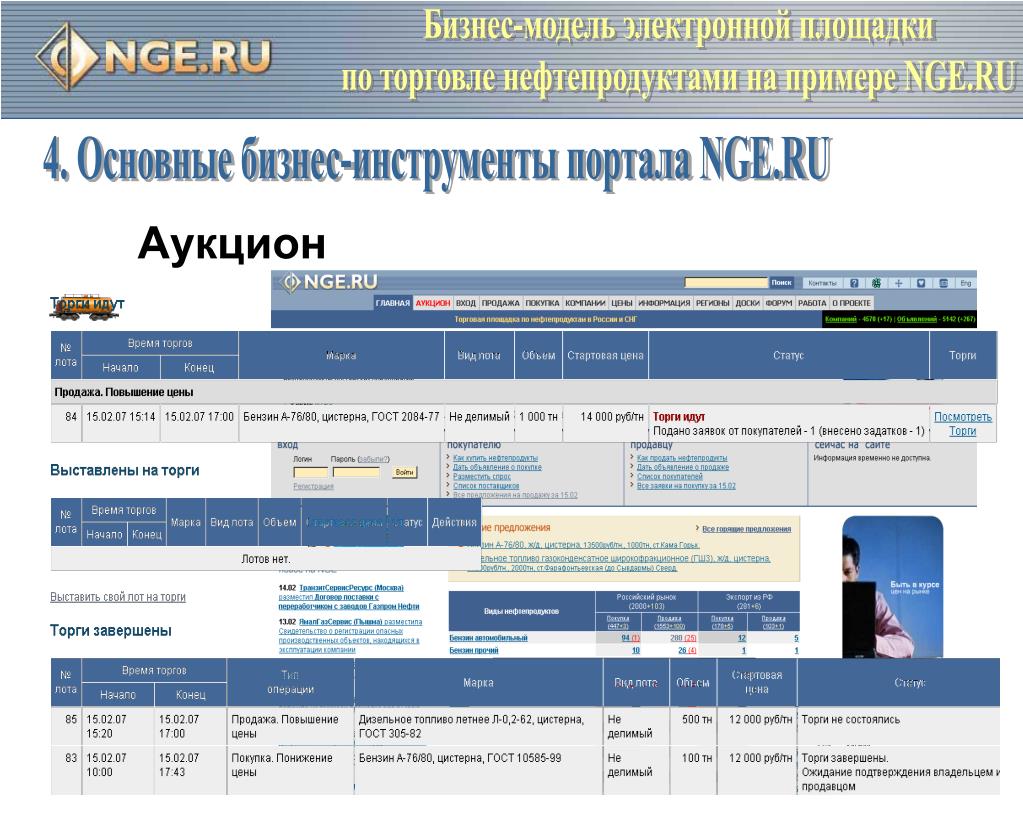Open the ИНФОРМАЦИЯ tab

pyautogui.click(x=664, y=303)
